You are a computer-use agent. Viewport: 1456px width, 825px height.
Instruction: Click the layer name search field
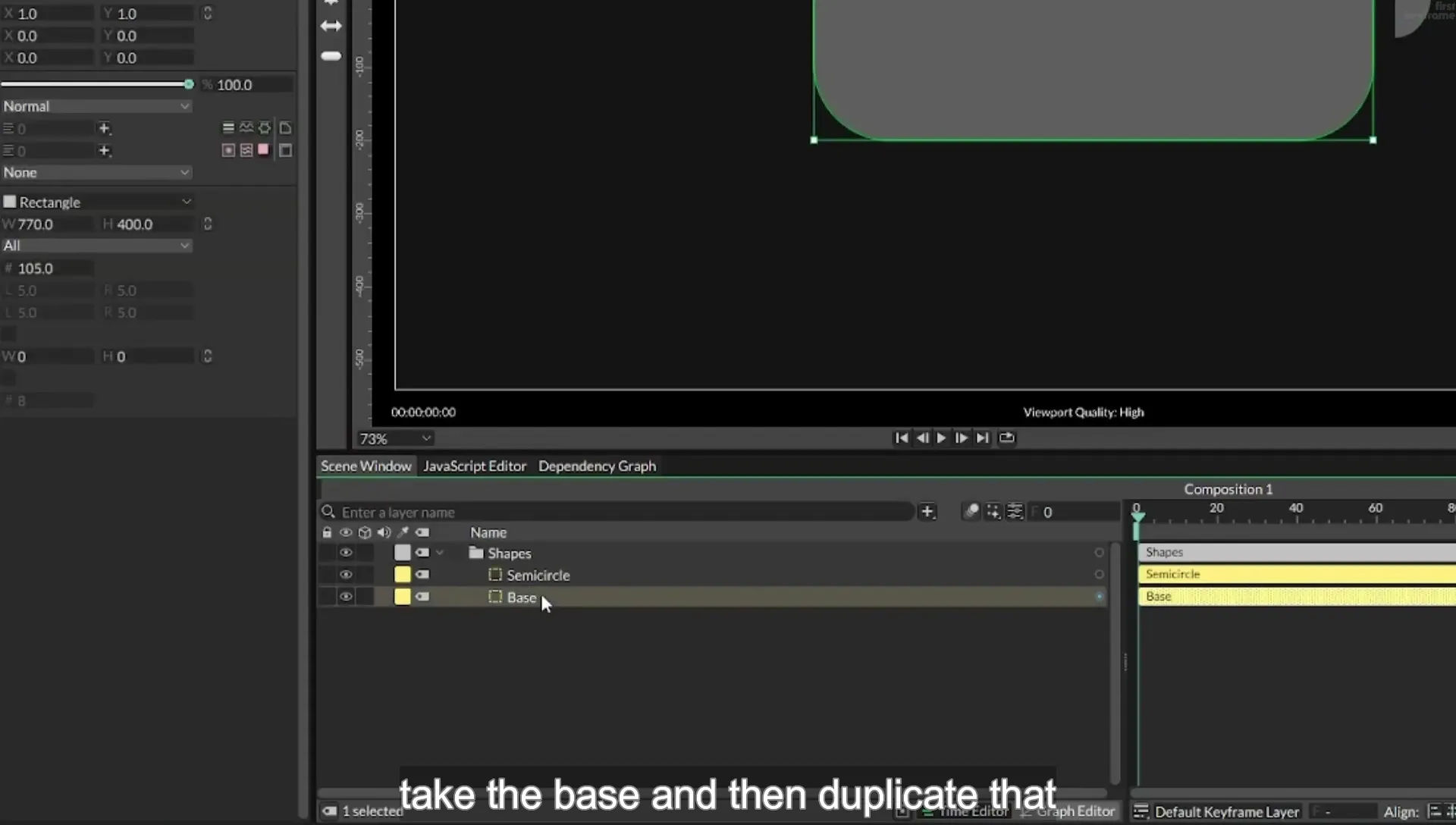tap(617, 512)
